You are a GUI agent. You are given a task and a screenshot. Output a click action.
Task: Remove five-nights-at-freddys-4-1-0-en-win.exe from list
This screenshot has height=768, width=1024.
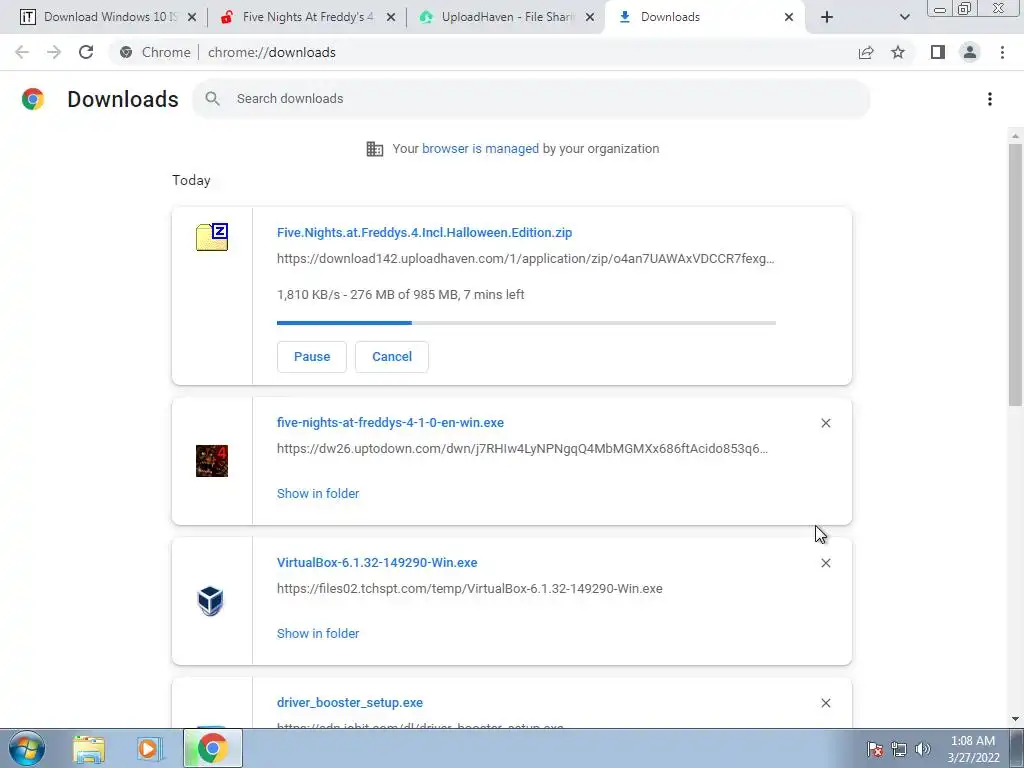825,423
